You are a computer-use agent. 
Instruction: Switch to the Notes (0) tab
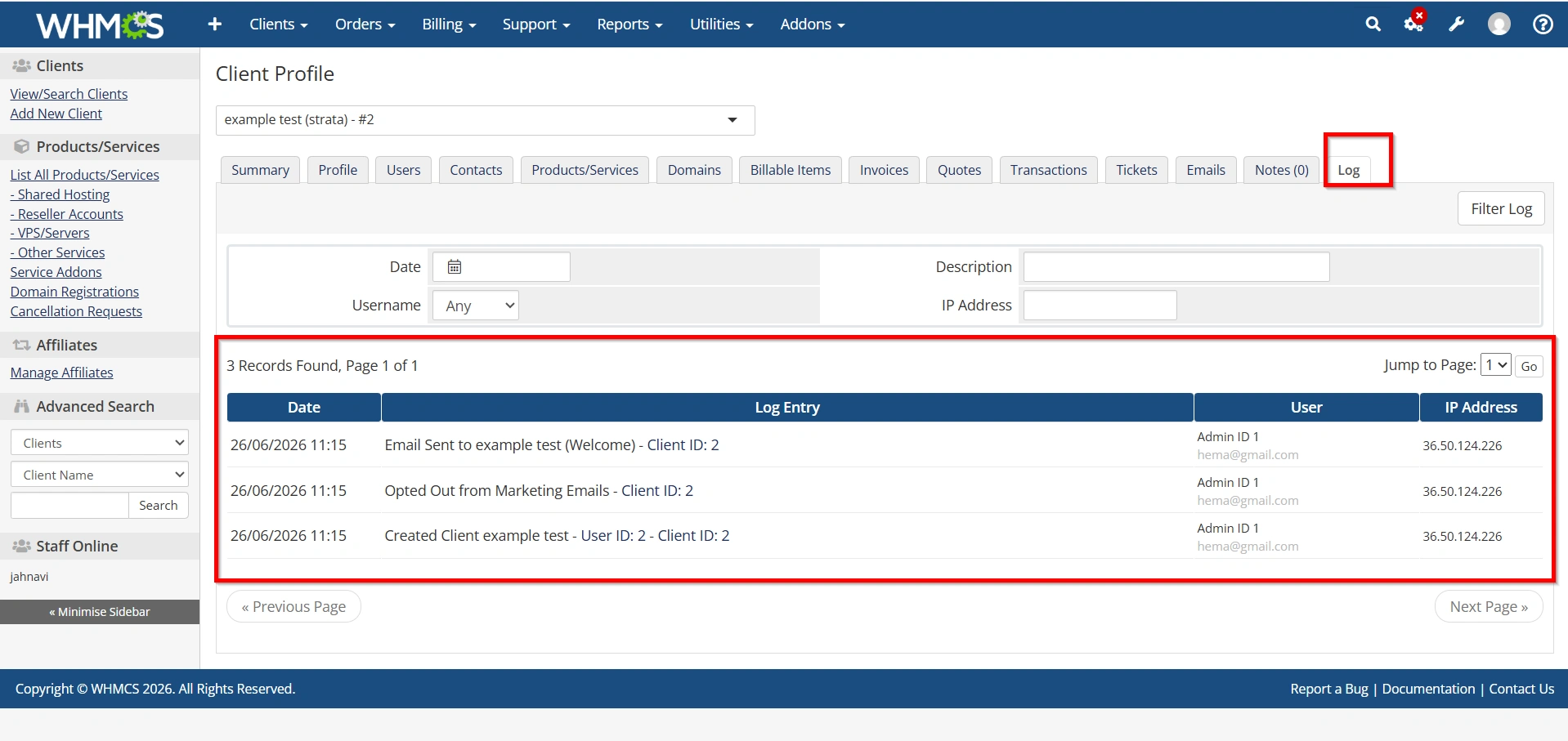click(x=1282, y=170)
